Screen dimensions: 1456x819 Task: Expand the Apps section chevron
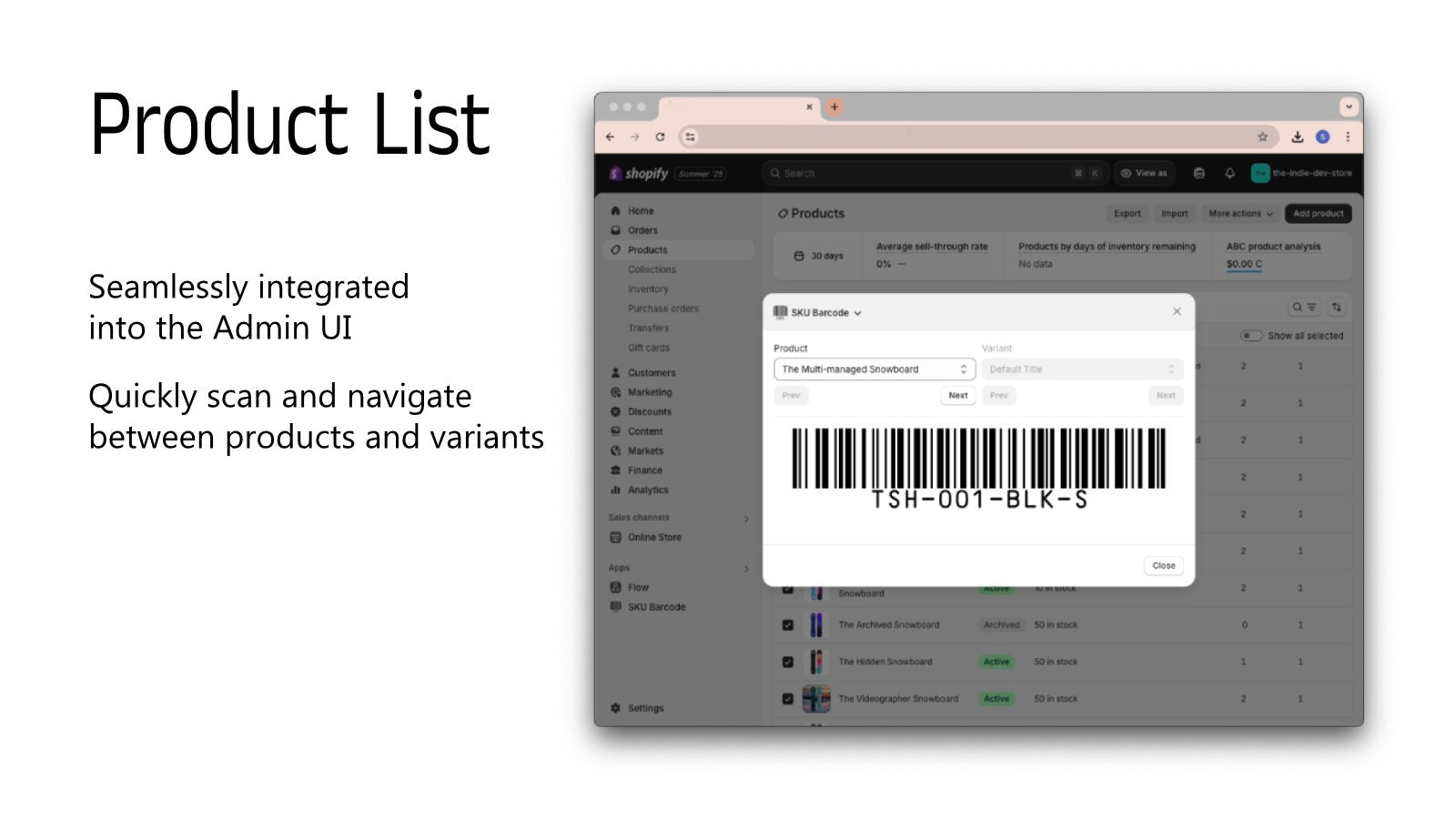(x=746, y=569)
